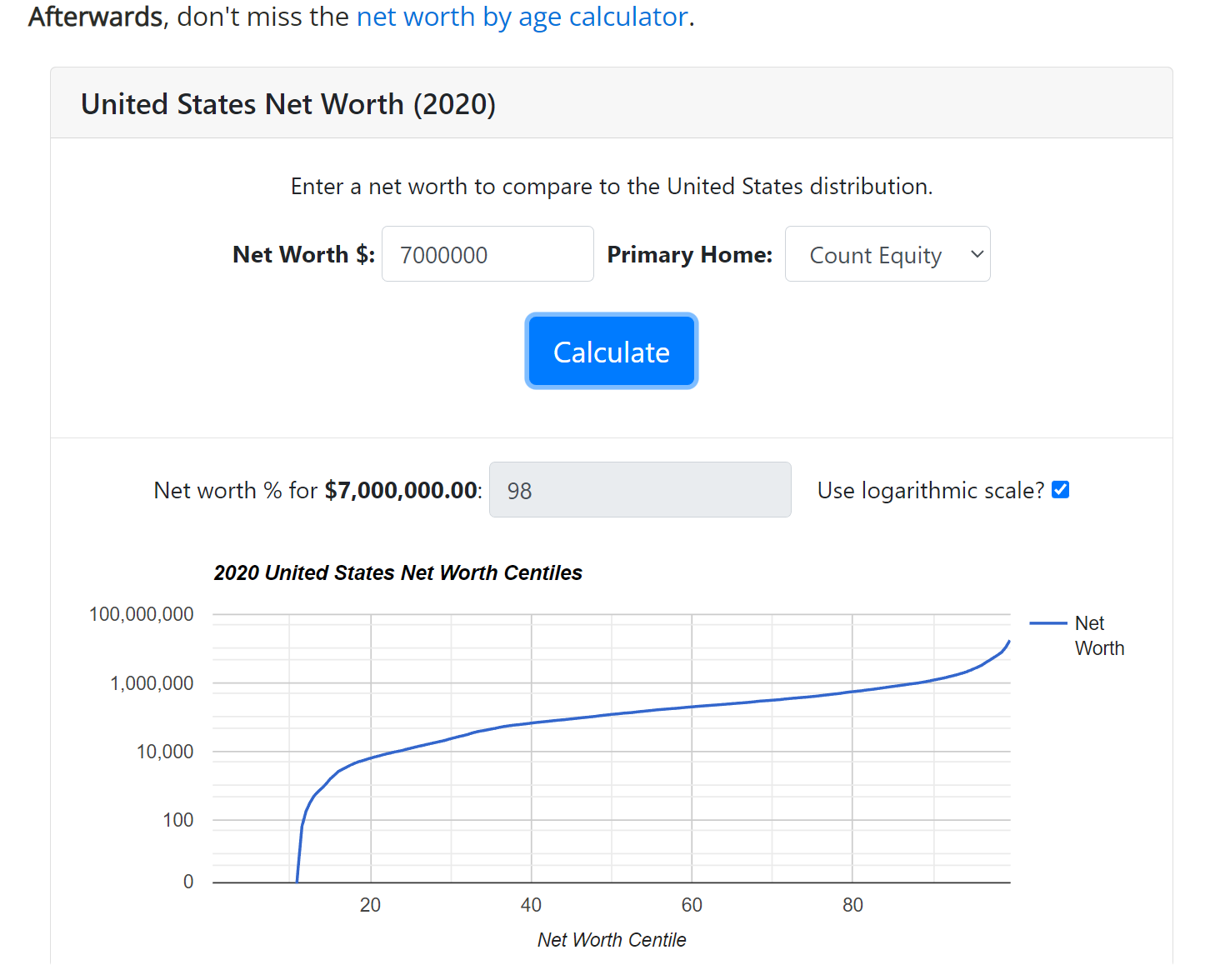Click the Net Worth $: label
This screenshot has width=1205, height=980.
tap(304, 254)
